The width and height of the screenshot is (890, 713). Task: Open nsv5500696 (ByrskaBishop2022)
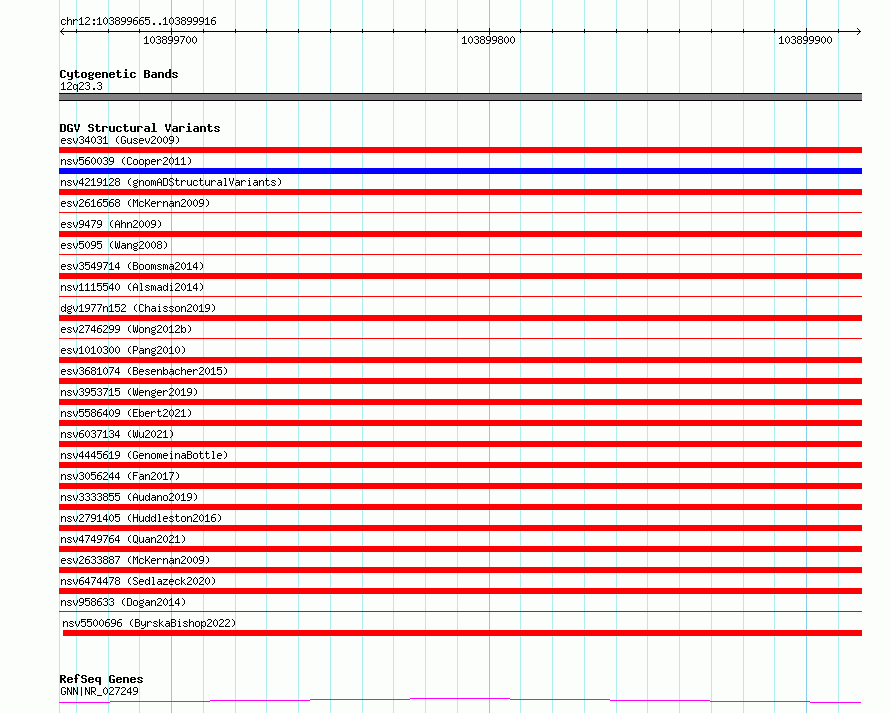[149, 623]
